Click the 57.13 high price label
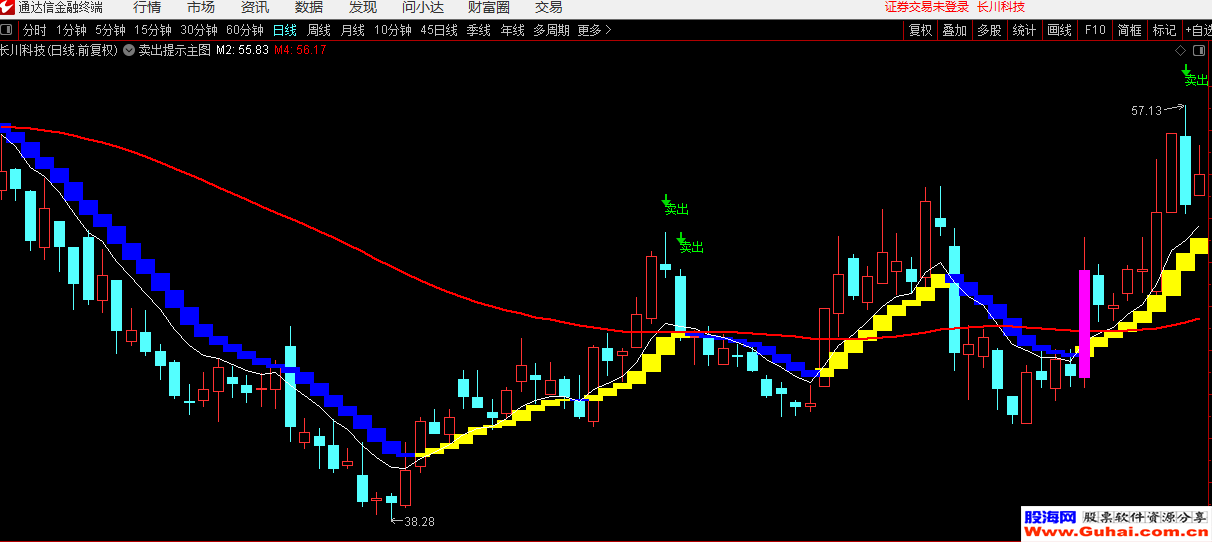Viewport: 1212px width, 542px height. point(1147,110)
